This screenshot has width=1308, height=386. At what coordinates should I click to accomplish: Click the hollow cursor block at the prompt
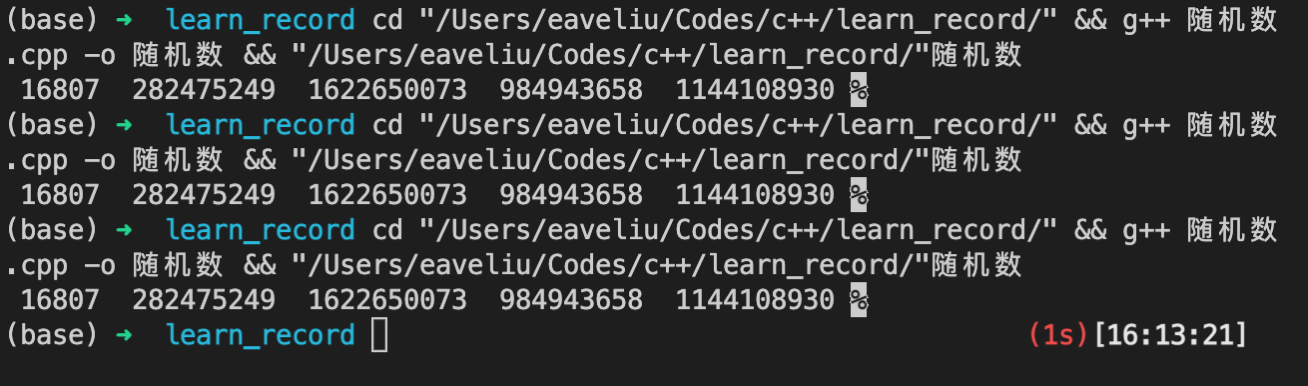pos(379,335)
